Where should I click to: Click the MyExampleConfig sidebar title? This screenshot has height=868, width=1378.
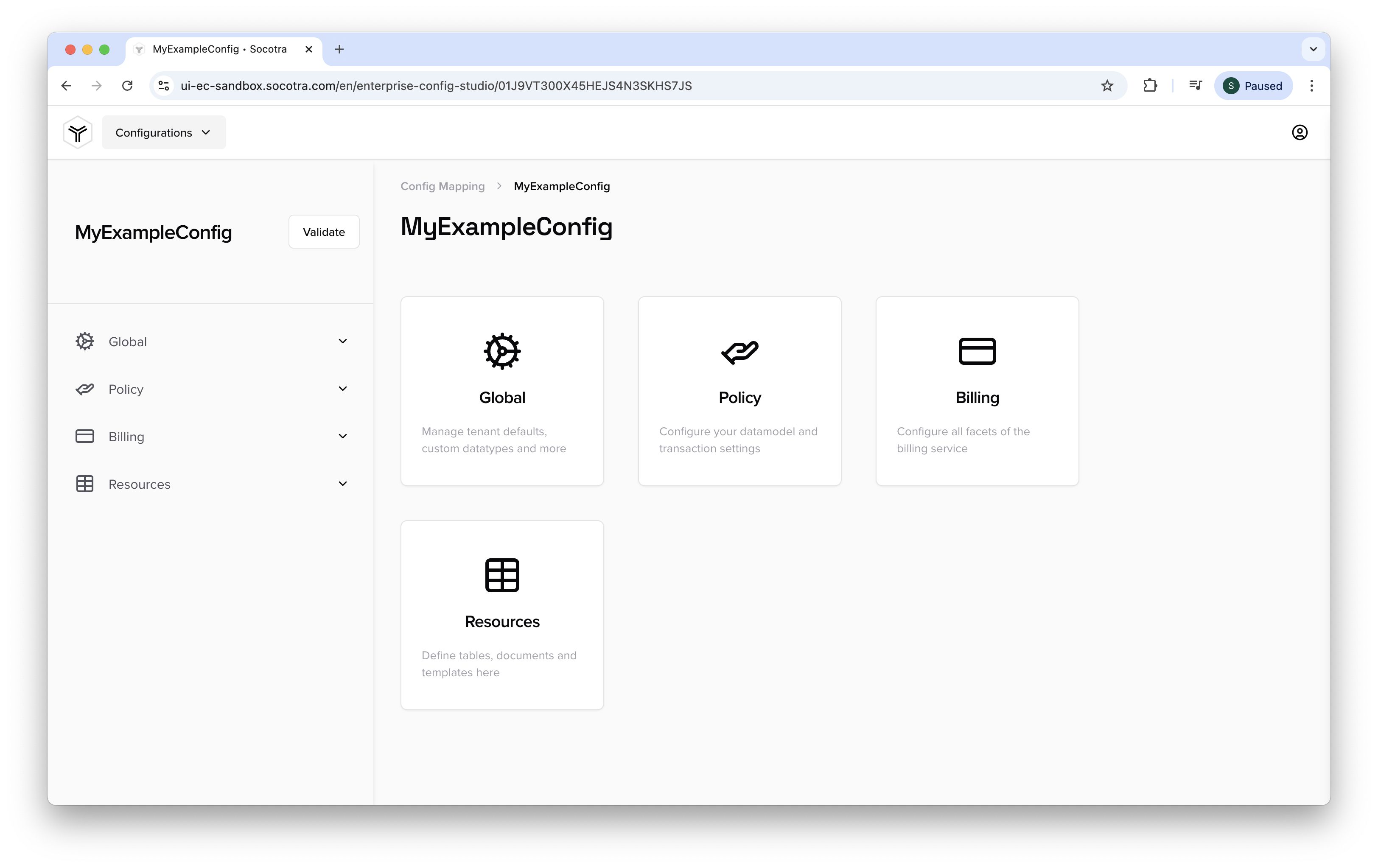pyautogui.click(x=153, y=232)
